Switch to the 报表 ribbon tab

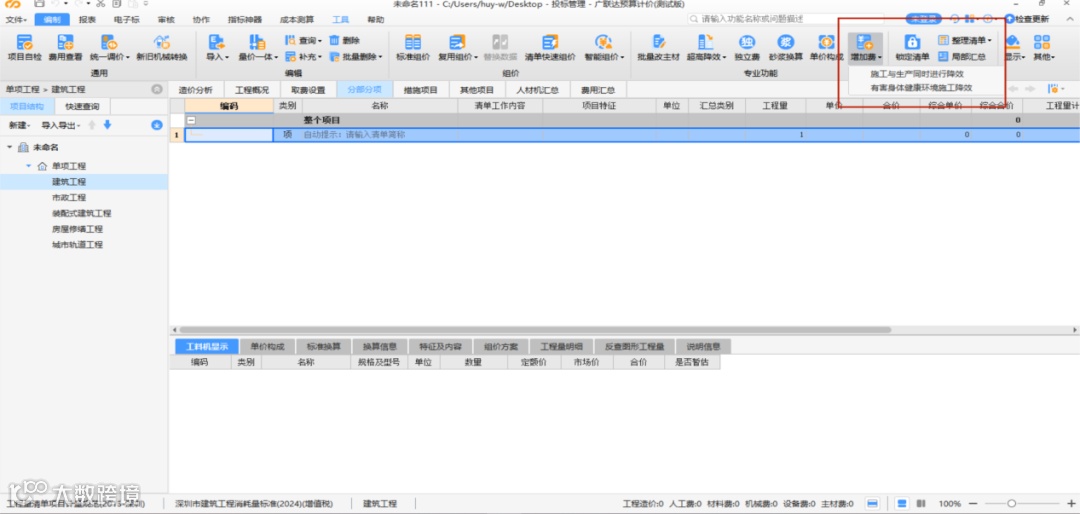pos(87,19)
